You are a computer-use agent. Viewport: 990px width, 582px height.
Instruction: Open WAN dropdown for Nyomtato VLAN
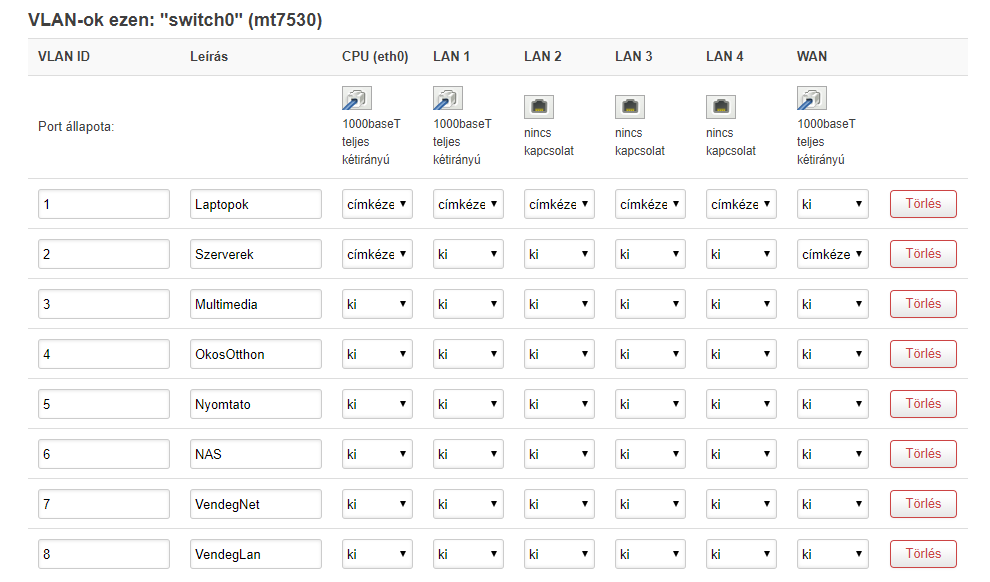[x=832, y=404]
